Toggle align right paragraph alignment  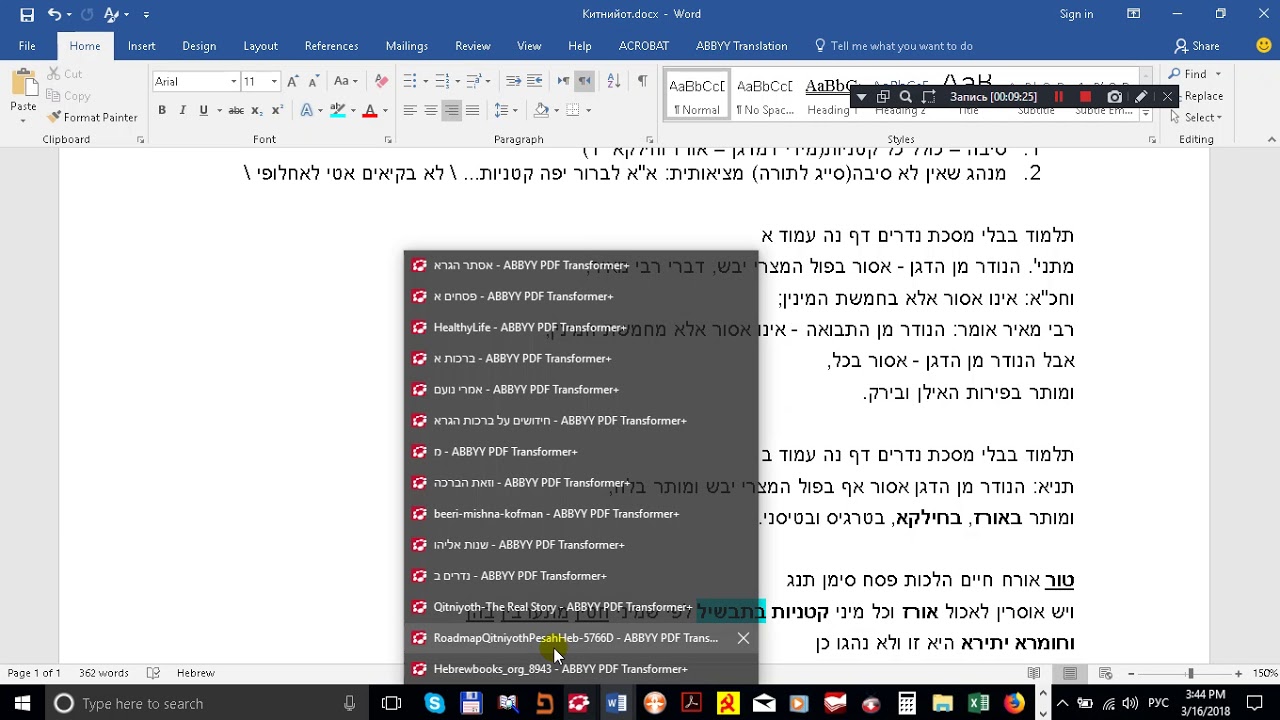click(x=451, y=110)
